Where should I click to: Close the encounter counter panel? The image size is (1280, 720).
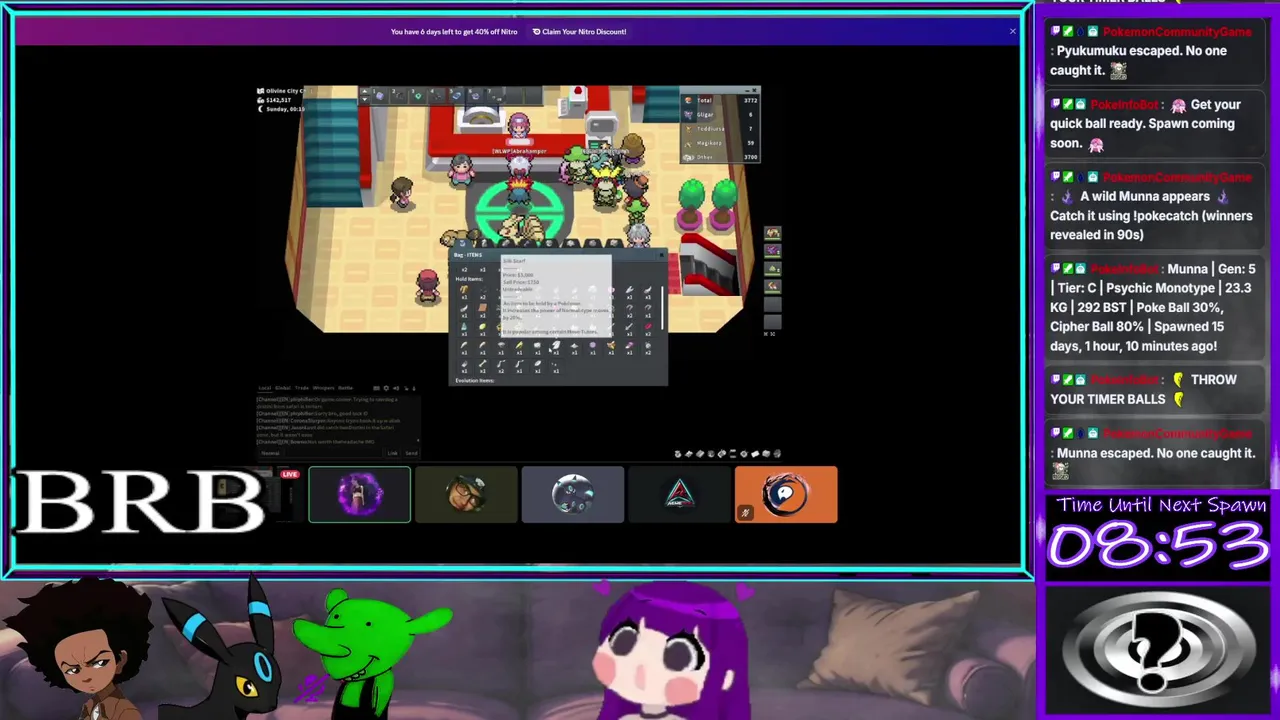pos(754,90)
